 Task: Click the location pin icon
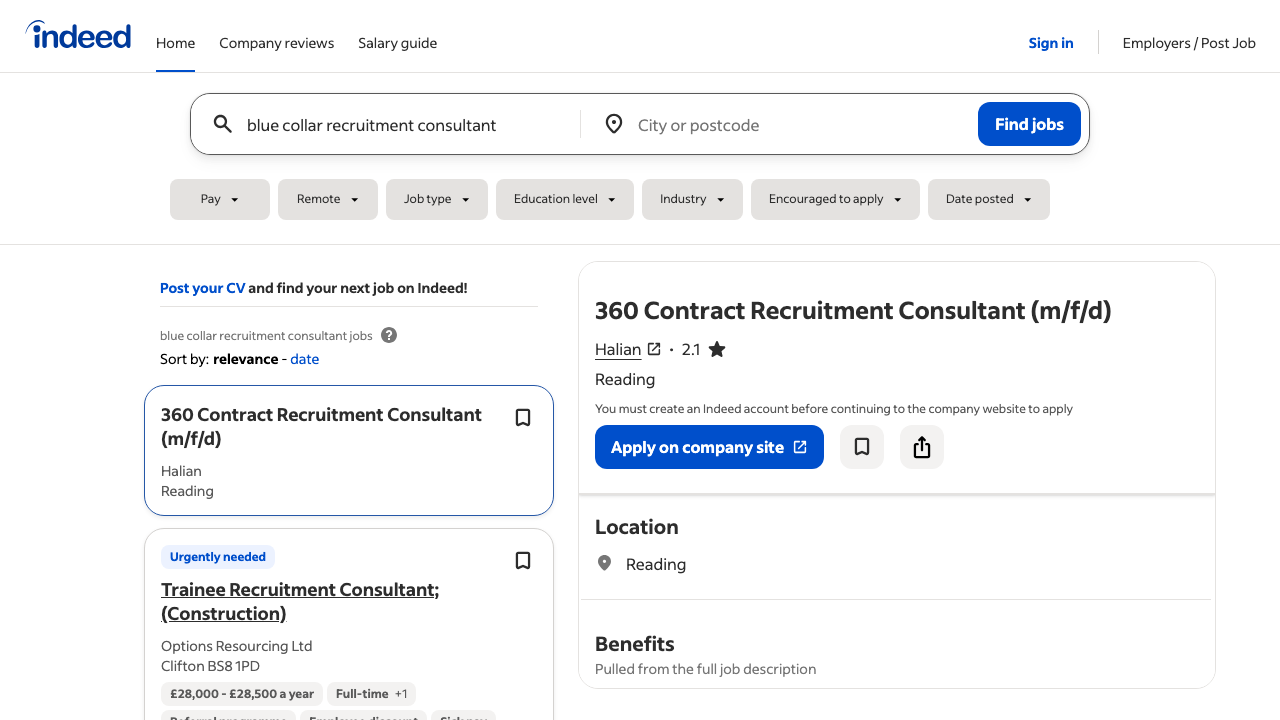[x=614, y=124]
